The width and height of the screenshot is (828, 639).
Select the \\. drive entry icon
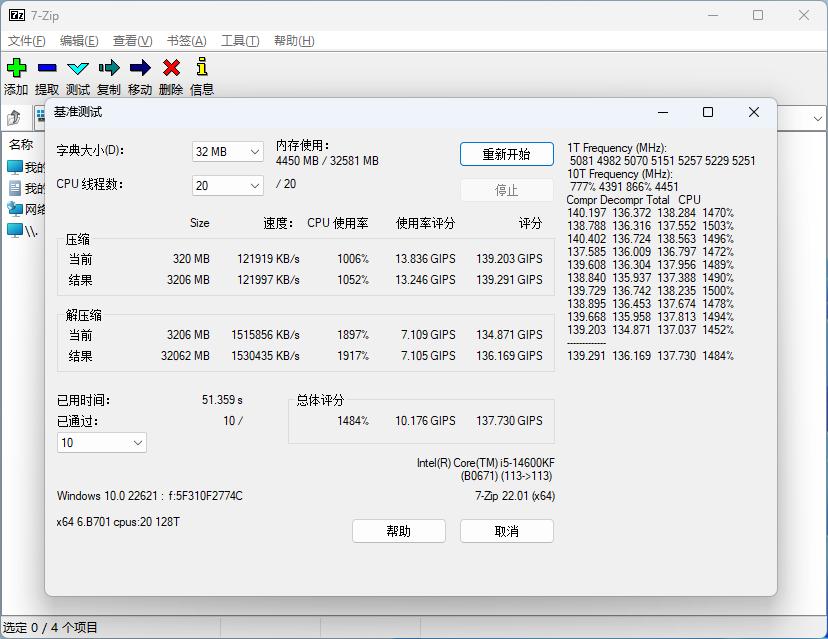[15, 230]
